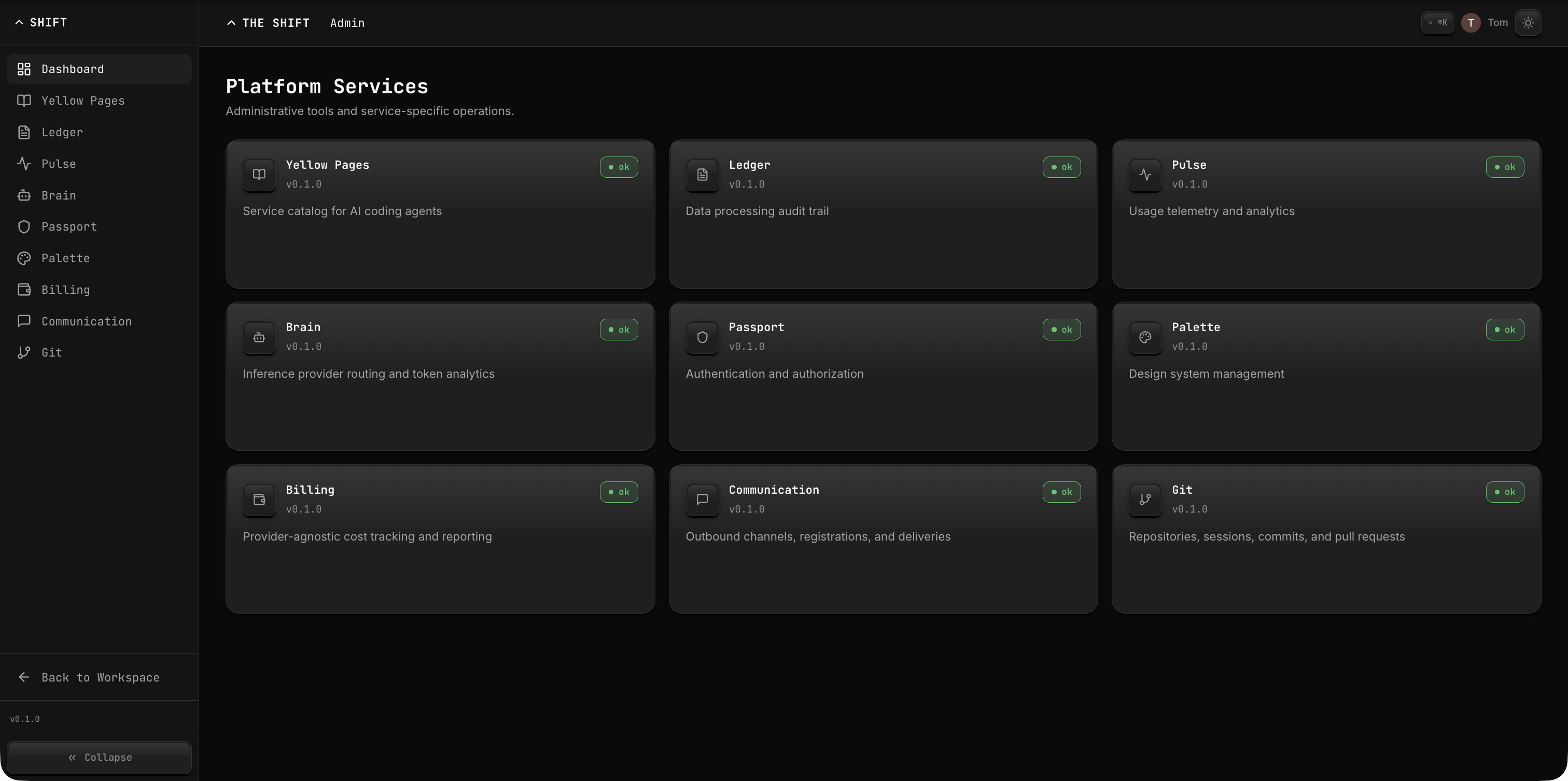Viewport: 1568px width, 781px height.
Task: Collapse the sidebar
Action: 99,757
